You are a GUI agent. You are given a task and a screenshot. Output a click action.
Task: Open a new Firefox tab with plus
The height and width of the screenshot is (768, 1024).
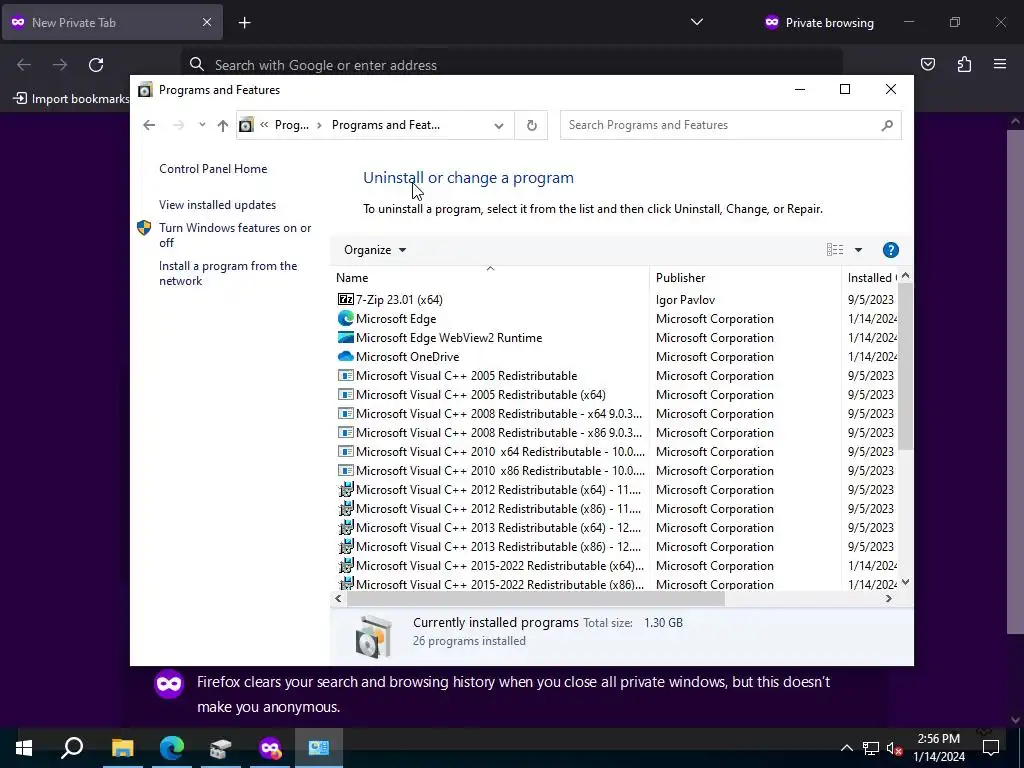244,23
